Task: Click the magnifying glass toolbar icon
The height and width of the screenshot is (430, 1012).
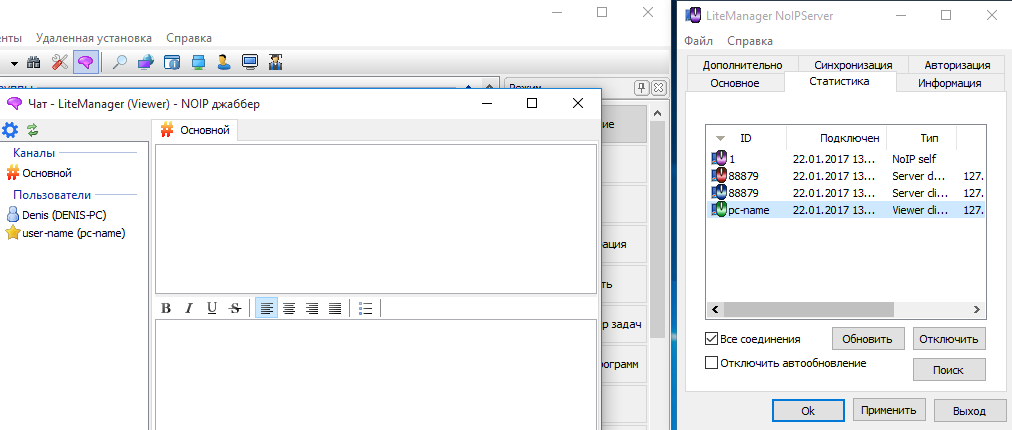Action: pyautogui.click(x=120, y=63)
